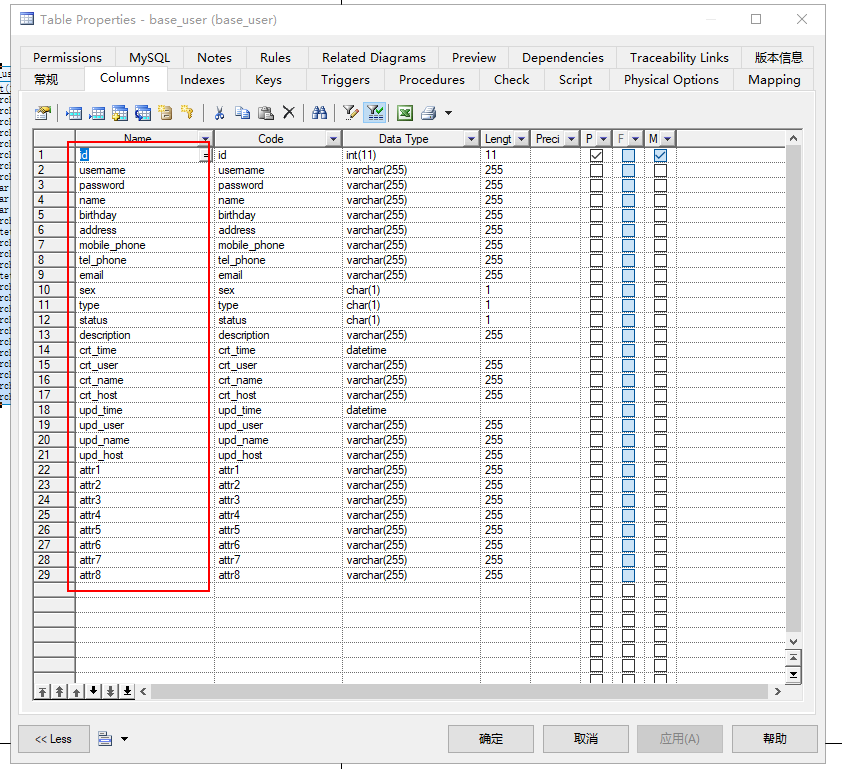842x769 pixels.
Task: Toggle primary key checkbox for id column
Action: point(596,155)
